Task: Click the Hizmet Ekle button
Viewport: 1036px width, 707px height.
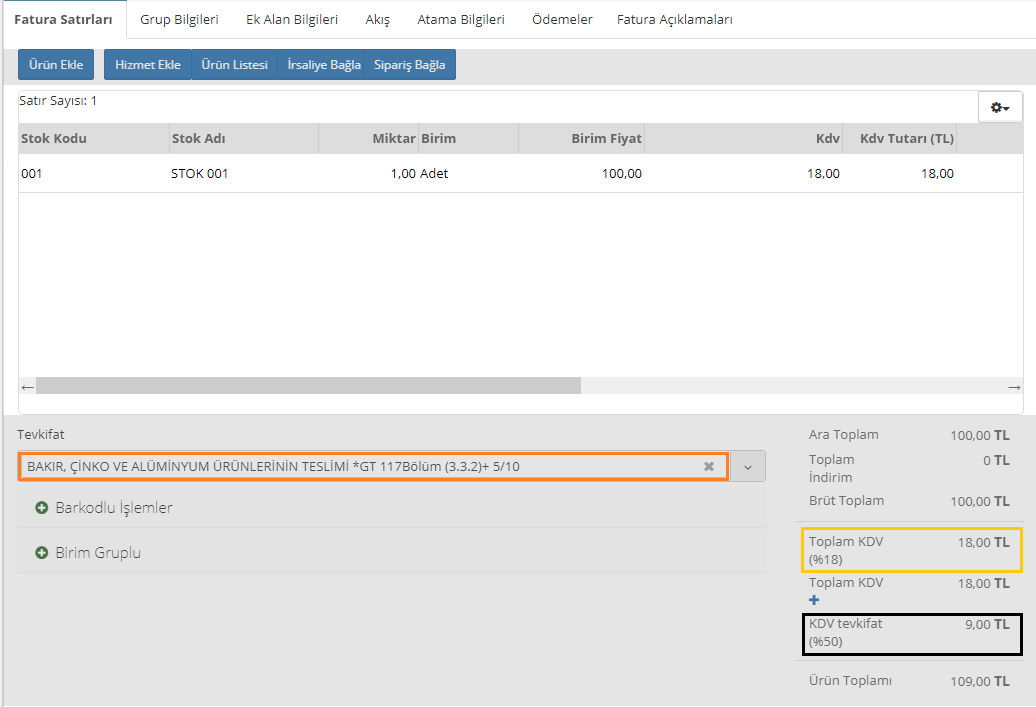Action: 148,65
